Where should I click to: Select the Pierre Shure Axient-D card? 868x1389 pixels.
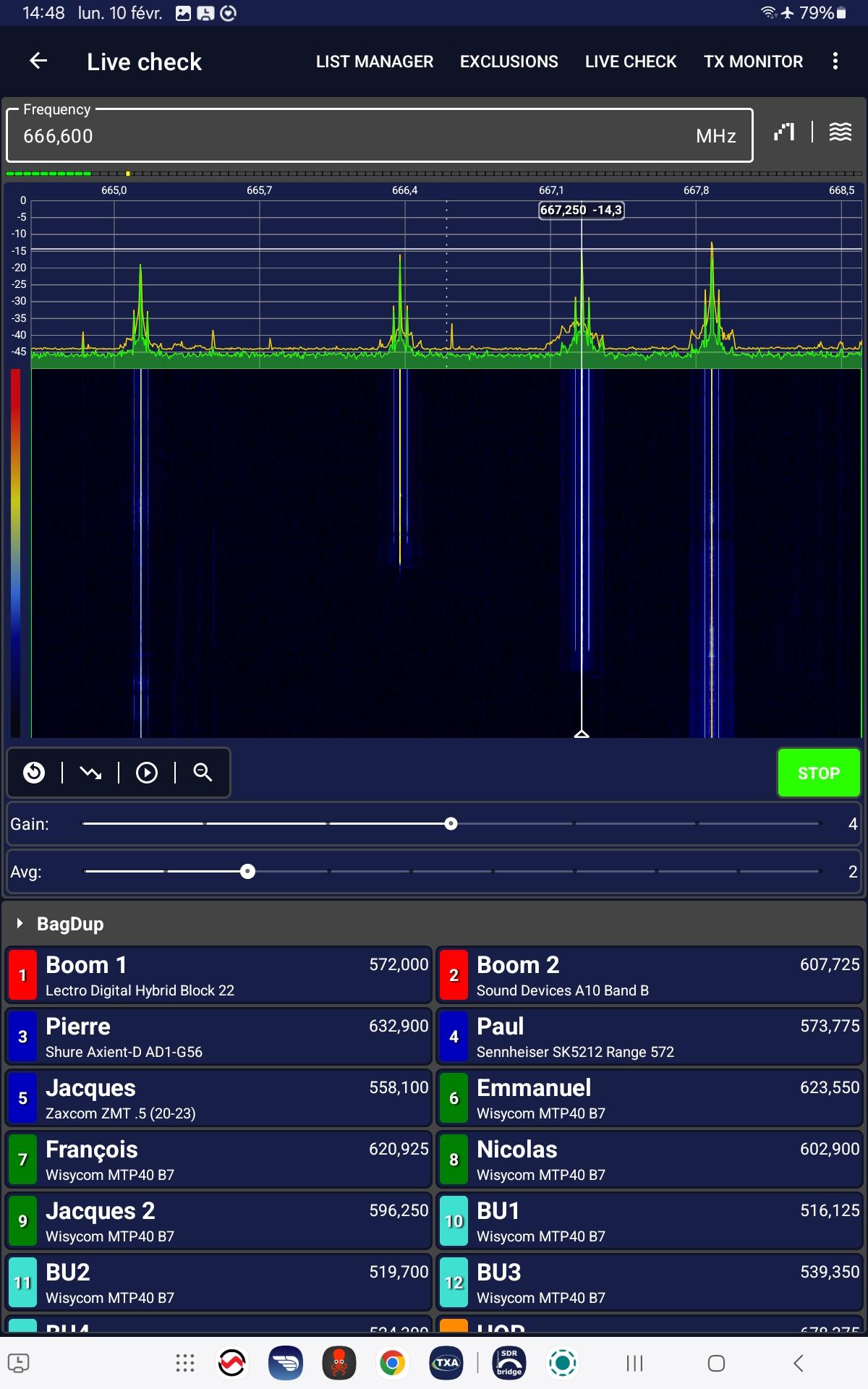(x=218, y=1037)
